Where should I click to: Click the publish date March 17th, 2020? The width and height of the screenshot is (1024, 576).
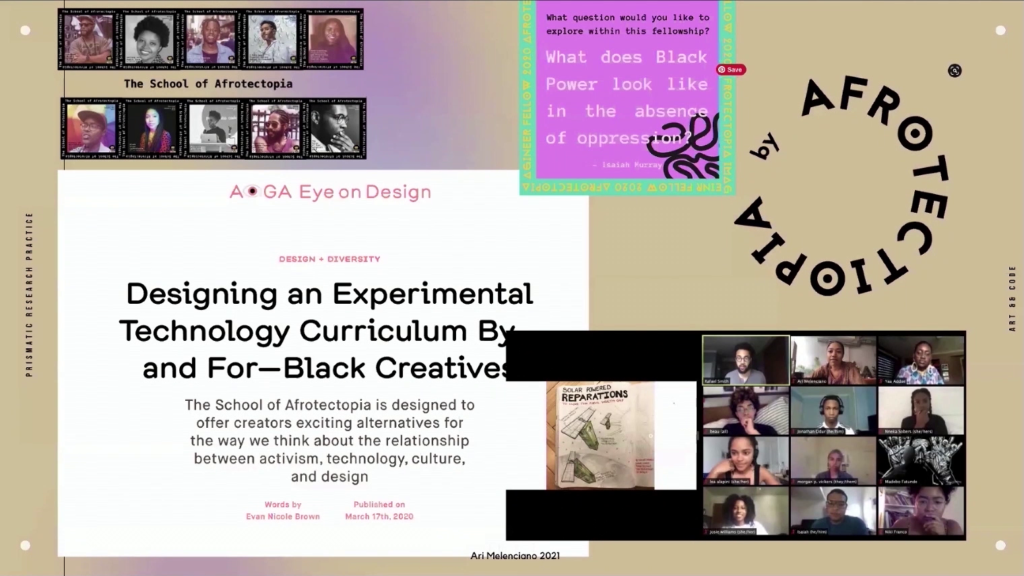(379, 516)
